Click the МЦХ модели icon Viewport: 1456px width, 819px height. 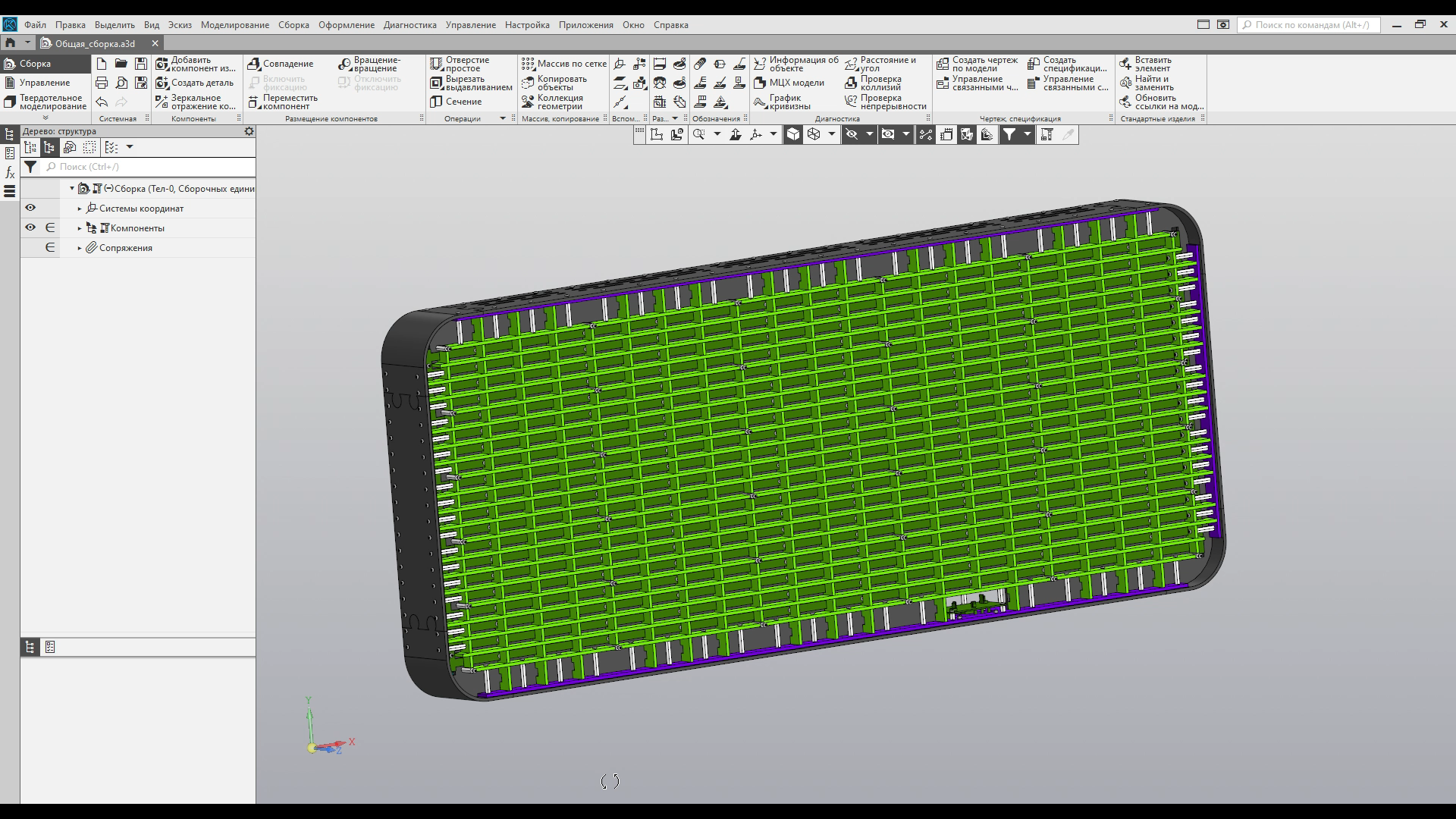[x=760, y=83]
